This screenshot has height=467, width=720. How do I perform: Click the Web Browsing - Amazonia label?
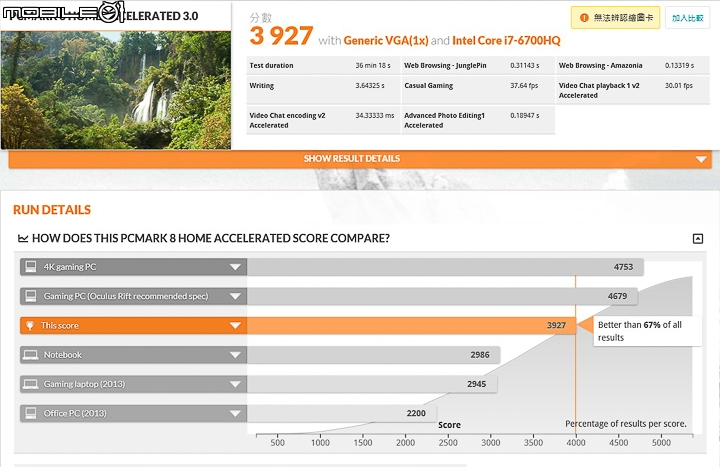pyautogui.click(x=600, y=66)
